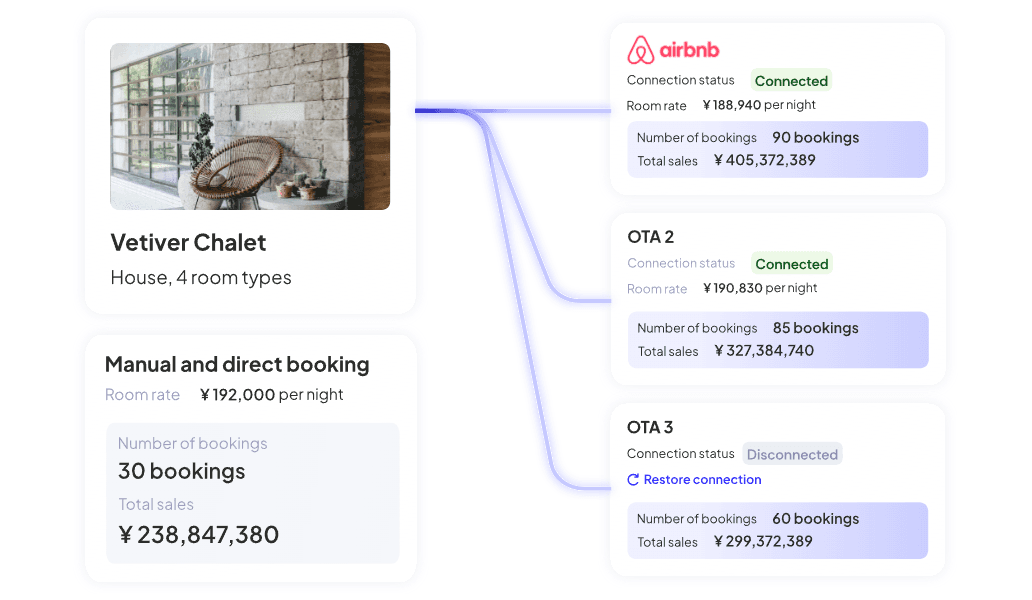The height and width of the screenshot is (600, 1032).
Task: Open the Manual and direct booking heading
Action: point(237,364)
